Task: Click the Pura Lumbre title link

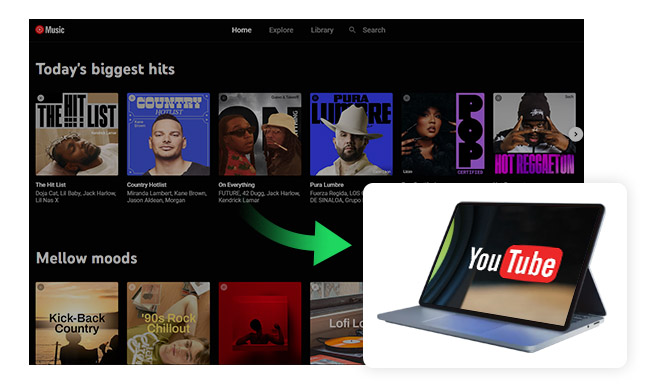Action: pos(327,185)
